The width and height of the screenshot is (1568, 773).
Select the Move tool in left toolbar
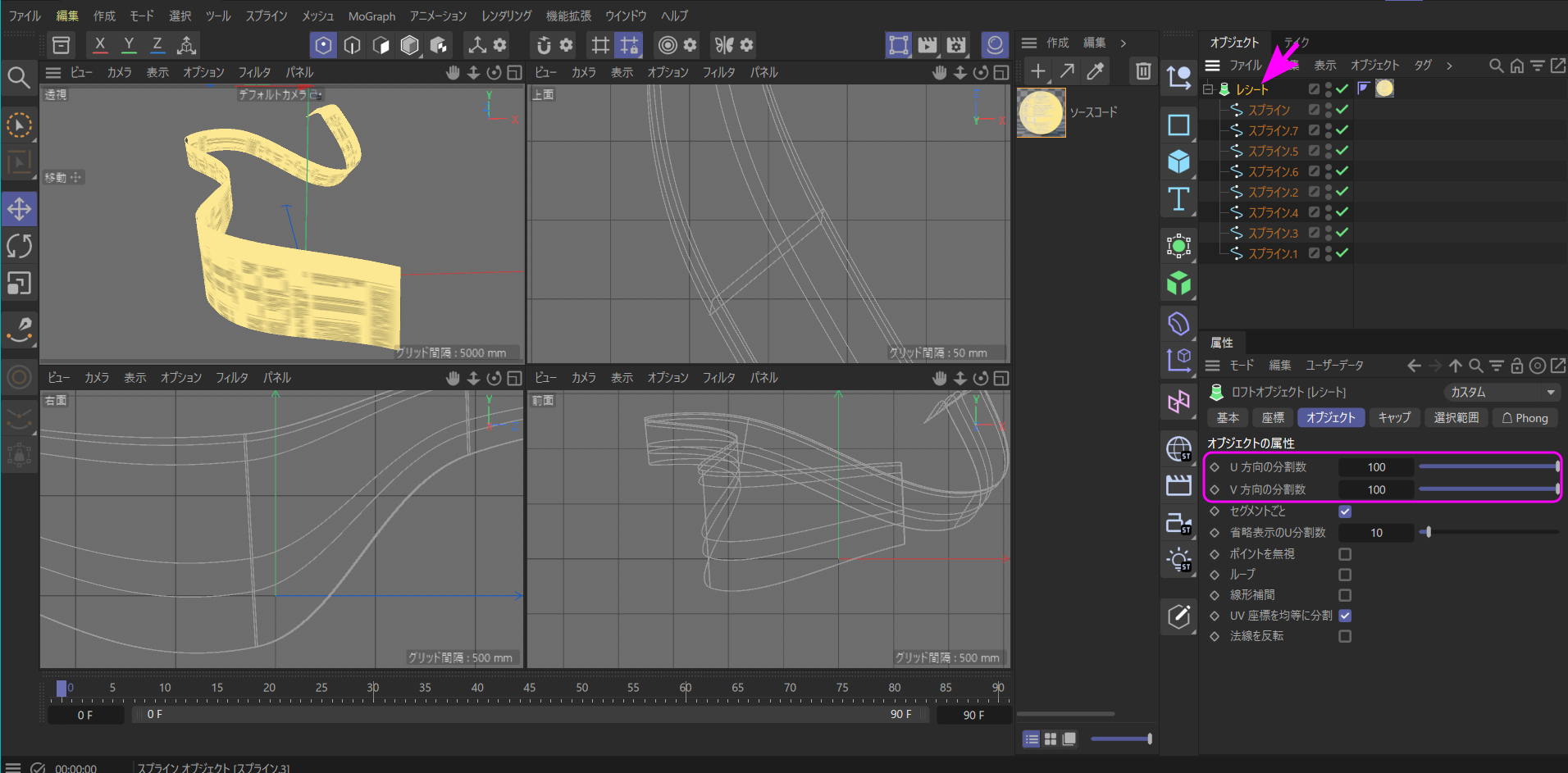tap(19, 209)
